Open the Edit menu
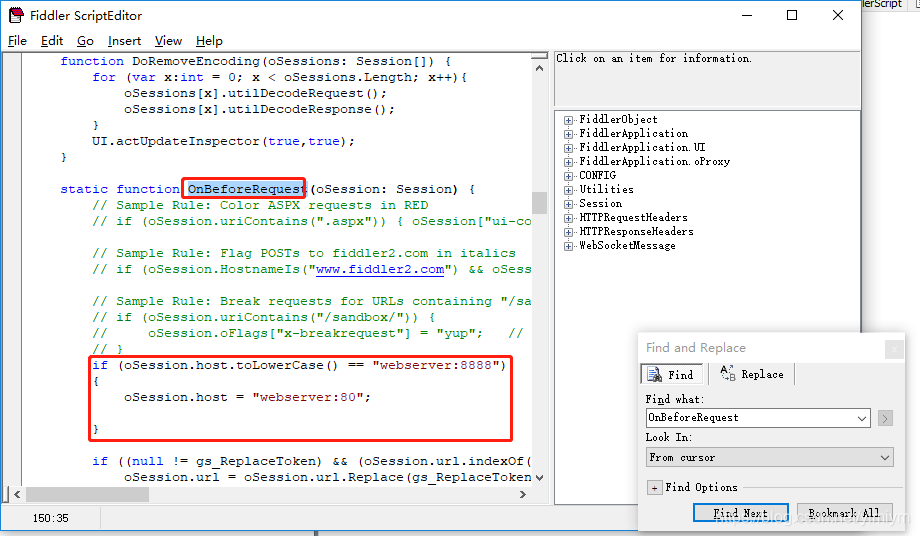Screen dimensions: 920x536 tap(52, 40)
